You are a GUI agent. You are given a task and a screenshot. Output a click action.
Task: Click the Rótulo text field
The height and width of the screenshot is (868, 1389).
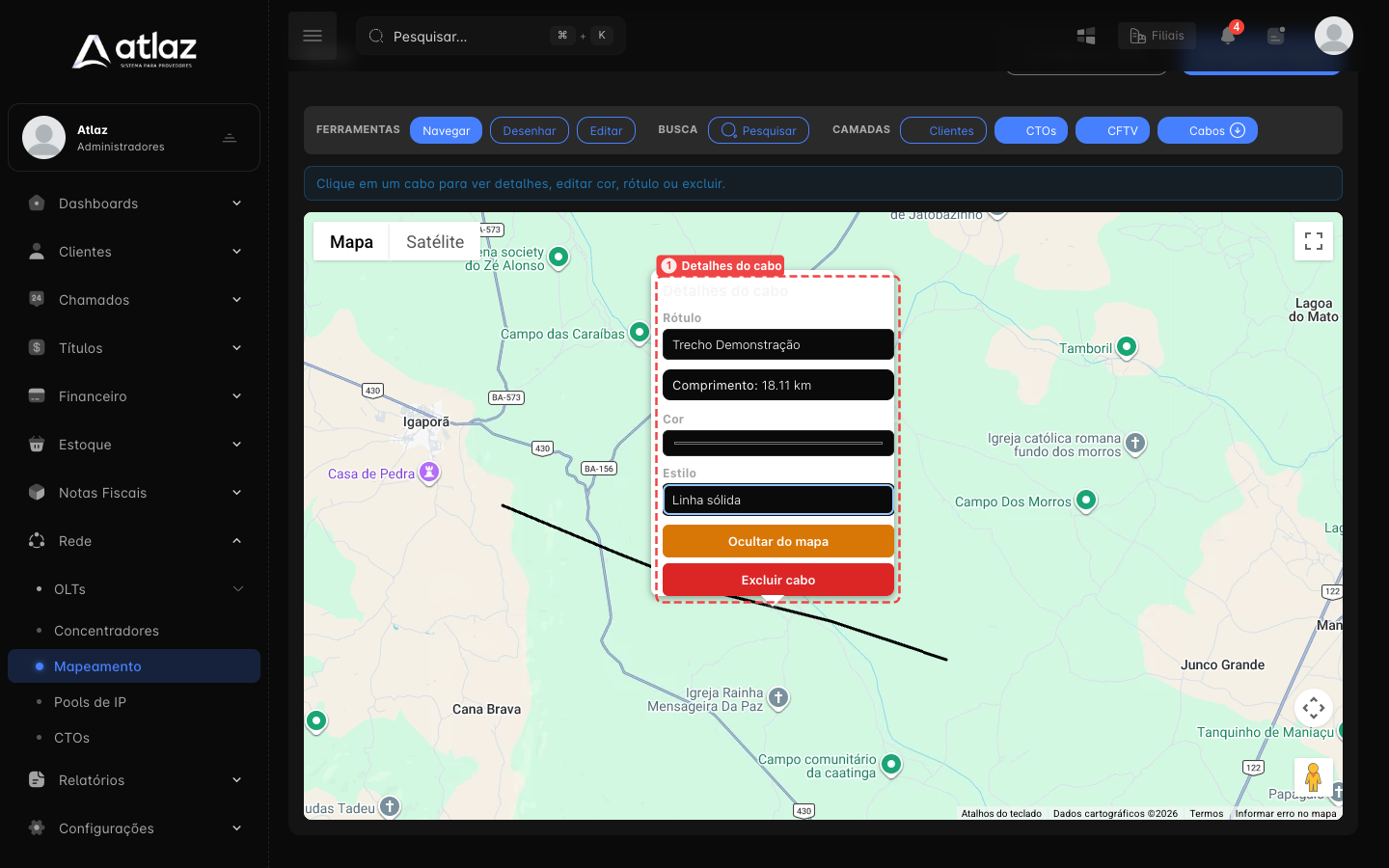coord(778,344)
